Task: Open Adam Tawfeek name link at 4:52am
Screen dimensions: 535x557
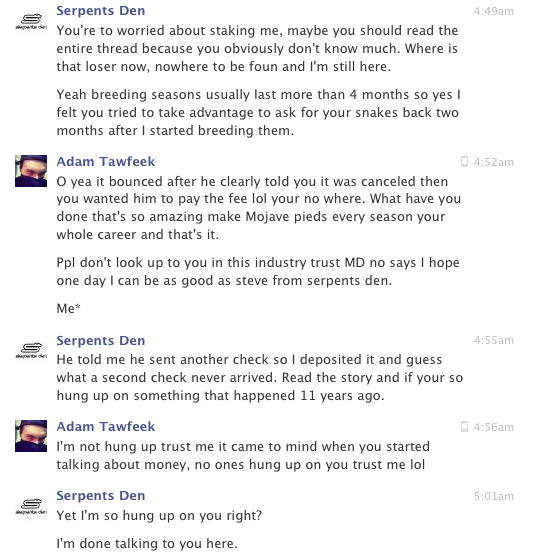Action: click(106, 162)
